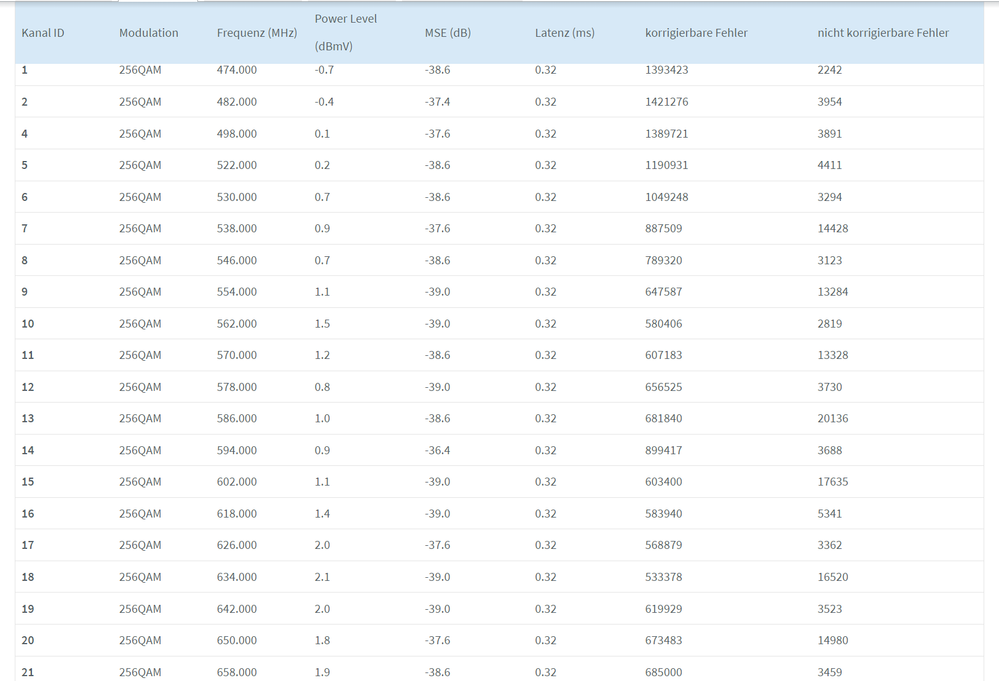Click correctable errors value 1049248
The width and height of the screenshot is (999, 681).
point(666,197)
